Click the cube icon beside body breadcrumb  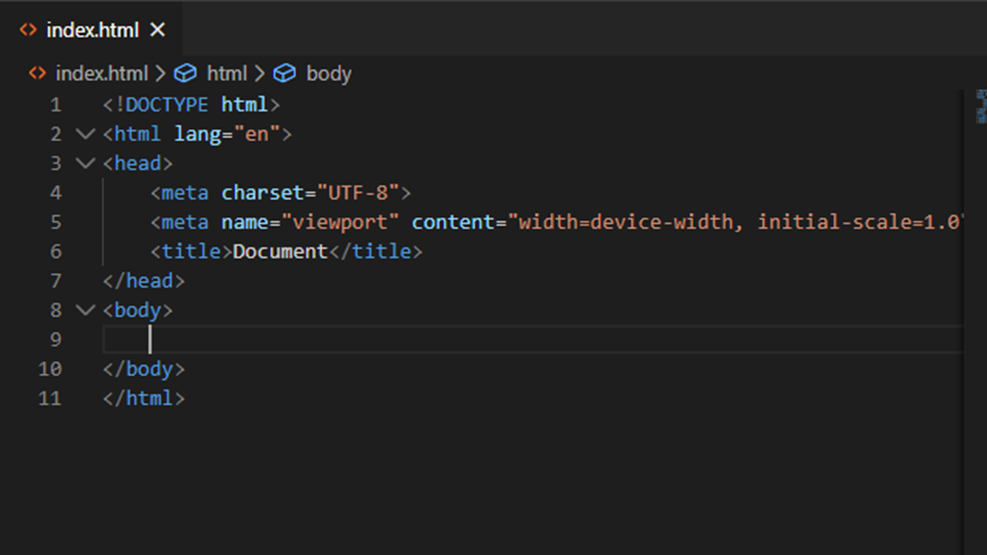(x=285, y=73)
